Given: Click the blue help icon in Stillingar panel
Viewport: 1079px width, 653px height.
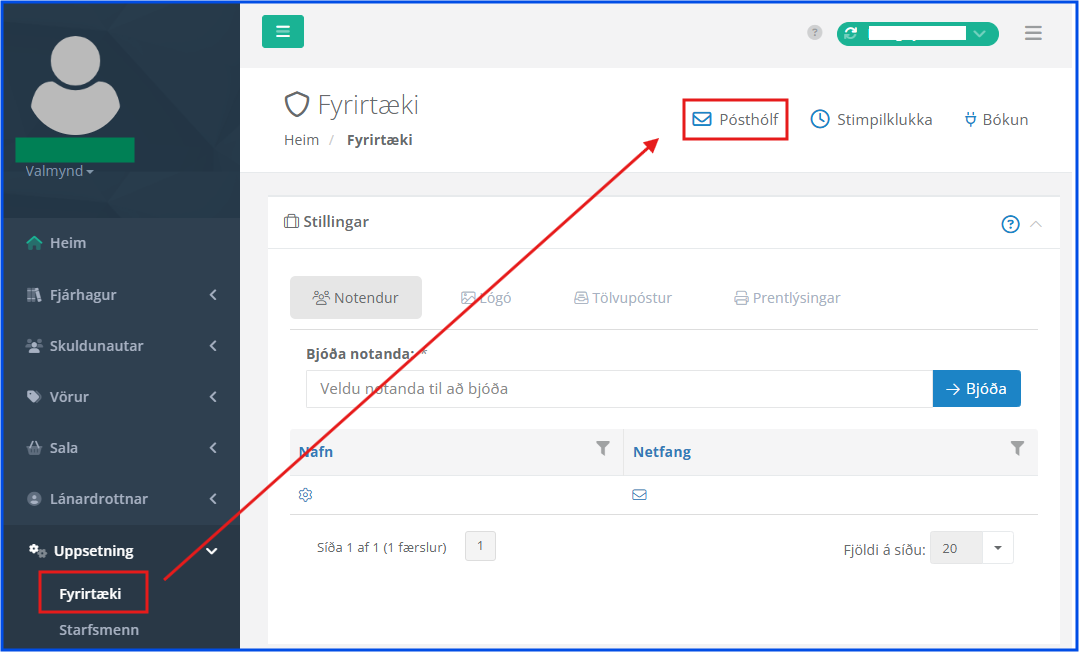Looking at the screenshot, I should 1010,224.
